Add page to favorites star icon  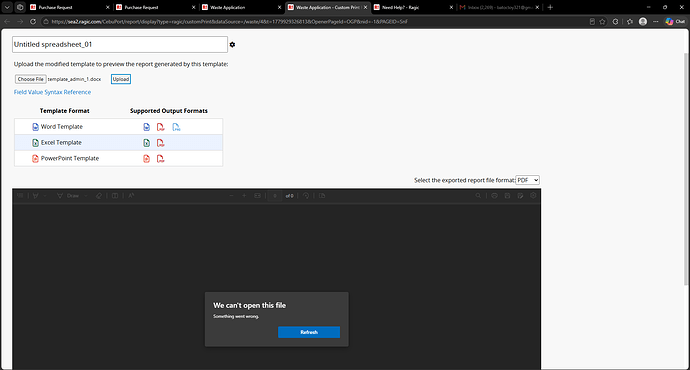click(602, 21)
